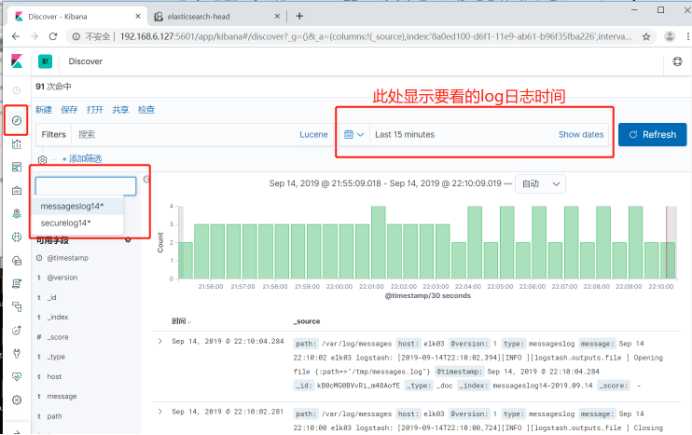
Task: Open the Discover compass icon in sidebar
Action: pyautogui.click(x=16, y=120)
